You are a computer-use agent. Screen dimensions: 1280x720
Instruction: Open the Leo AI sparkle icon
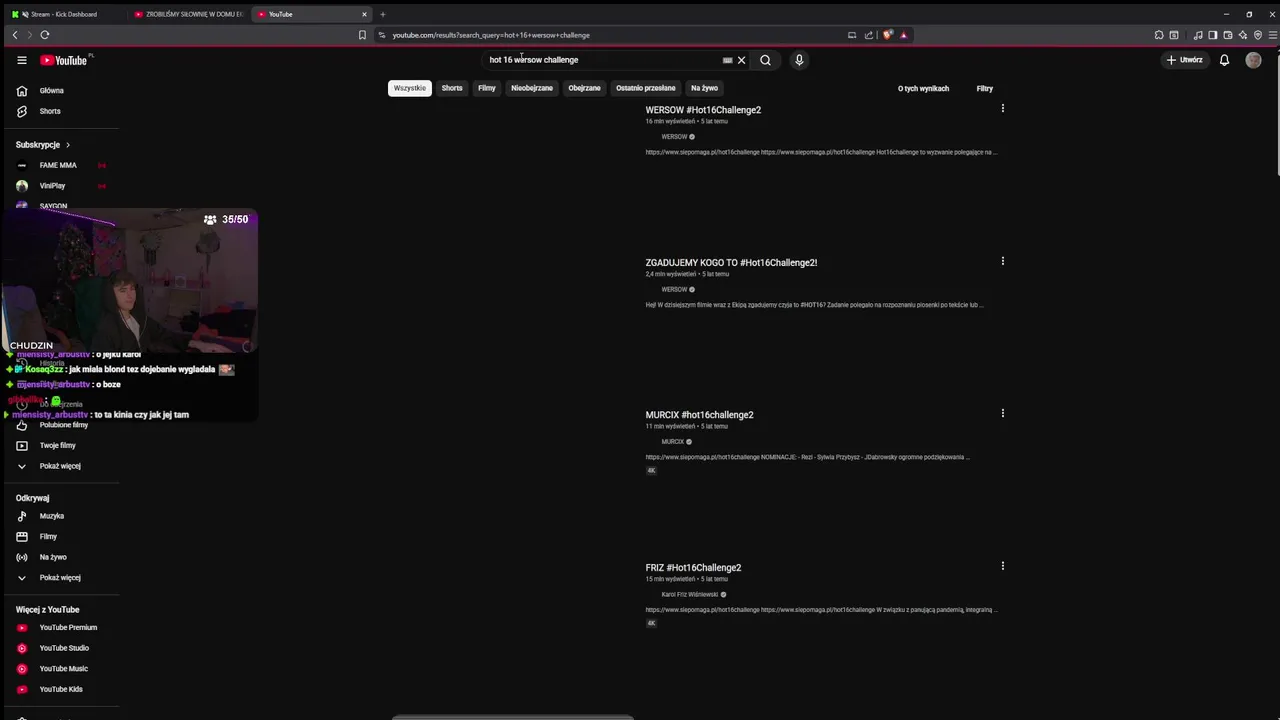coord(1243,35)
